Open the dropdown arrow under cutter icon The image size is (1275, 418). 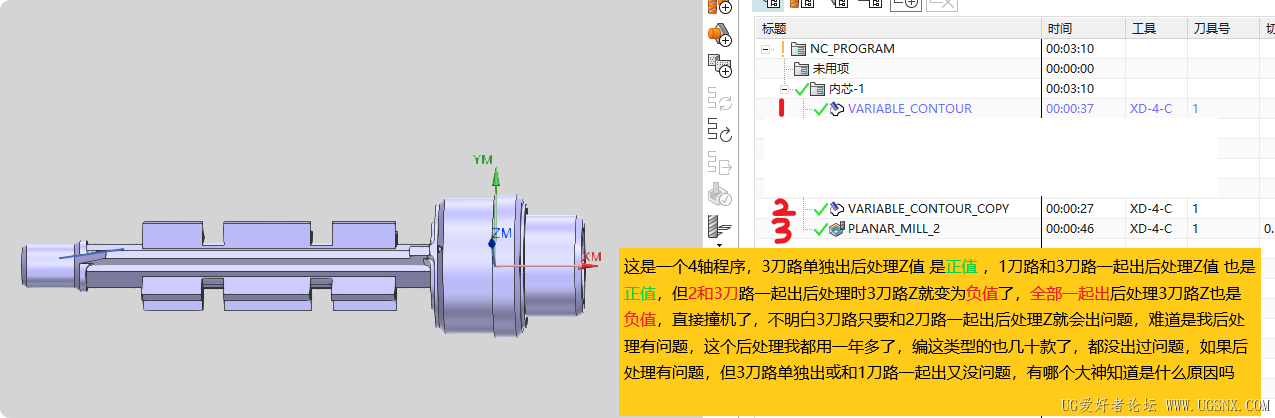click(719, 244)
